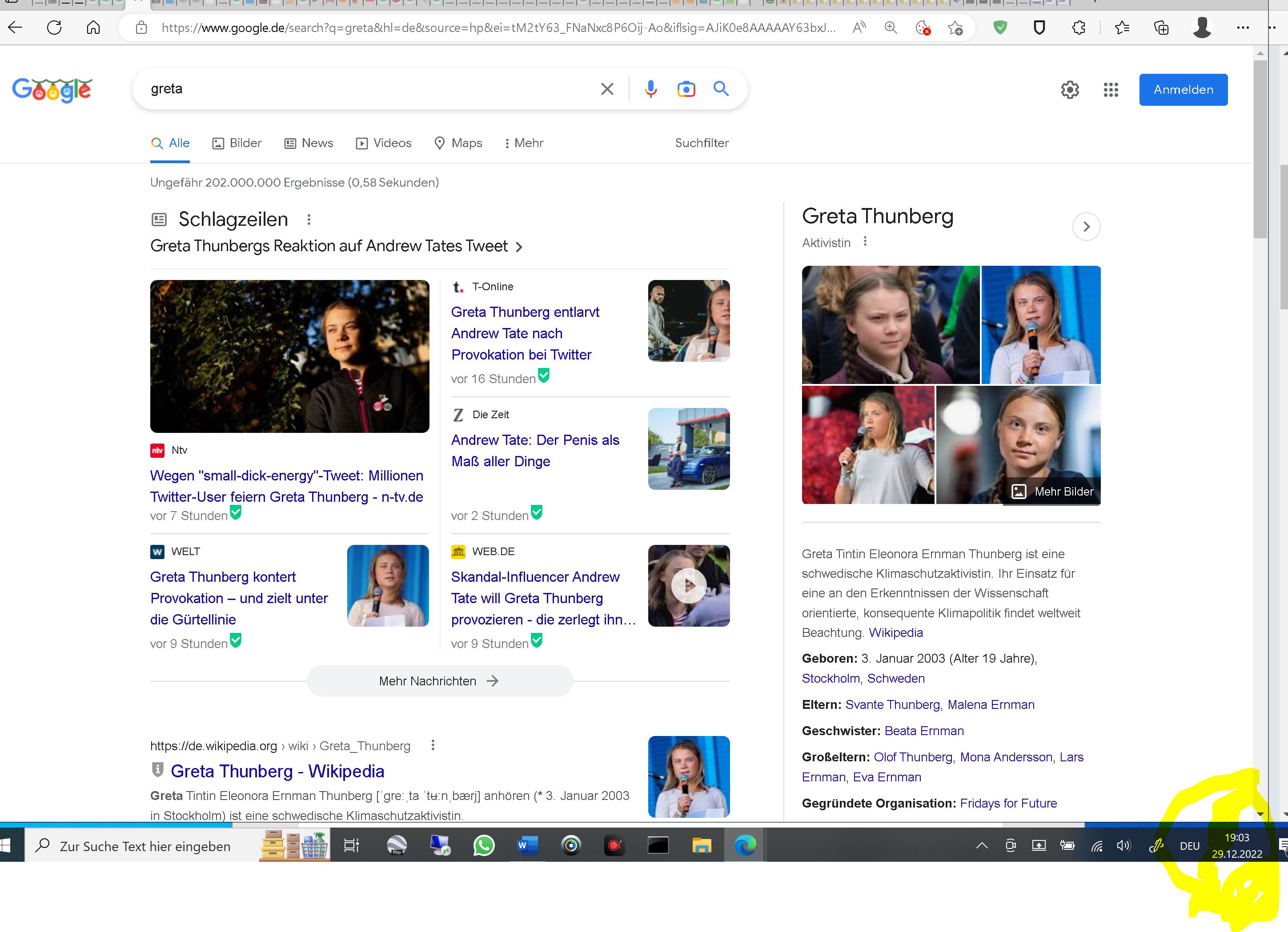Switch to the News tab
The width and height of the screenshot is (1288, 932).
(309, 143)
